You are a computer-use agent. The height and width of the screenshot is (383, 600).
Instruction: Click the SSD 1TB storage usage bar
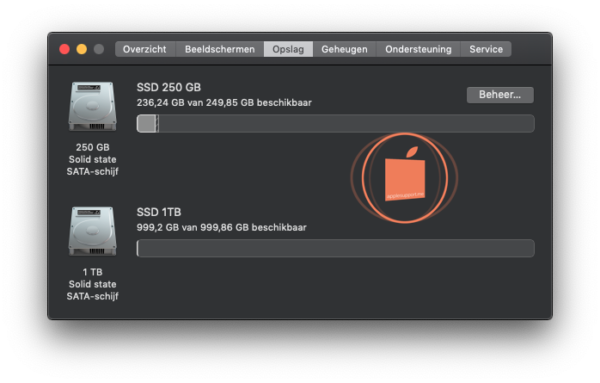pos(336,248)
